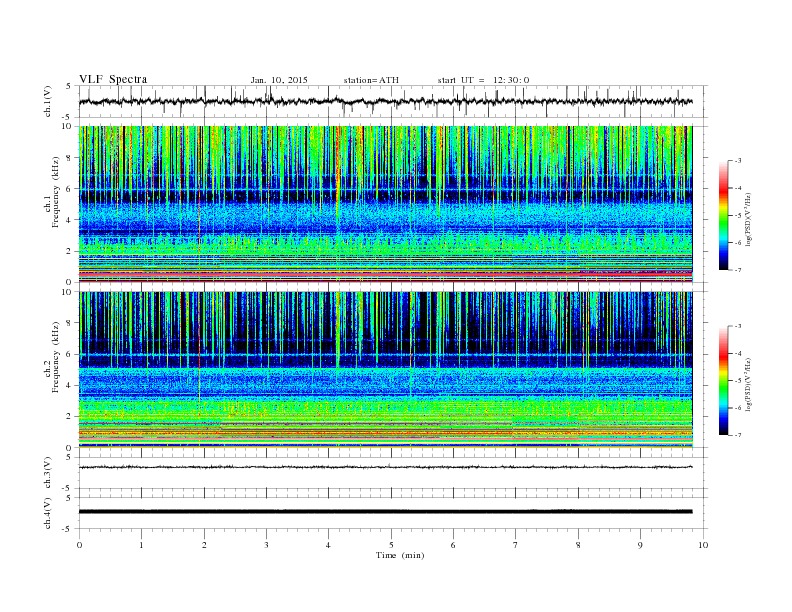Screen dimensions: 792x612
Task: Click the ch.1 waveform trace plot
Action: coord(385,101)
